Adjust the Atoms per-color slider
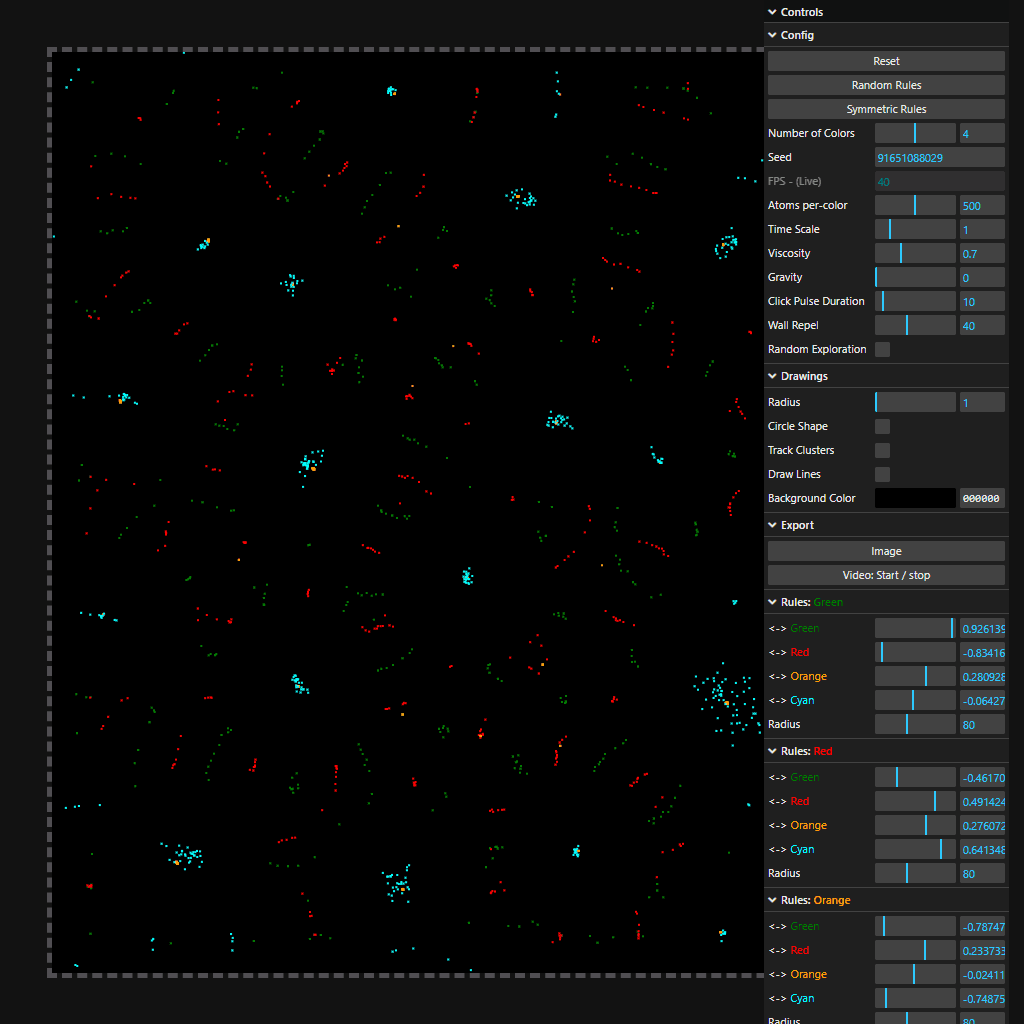1024x1024 pixels. tap(915, 205)
